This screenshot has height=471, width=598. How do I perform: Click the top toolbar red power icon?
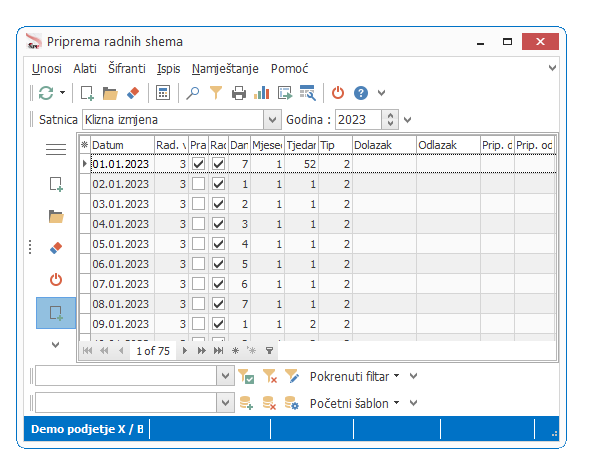pyautogui.click(x=338, y=93)
